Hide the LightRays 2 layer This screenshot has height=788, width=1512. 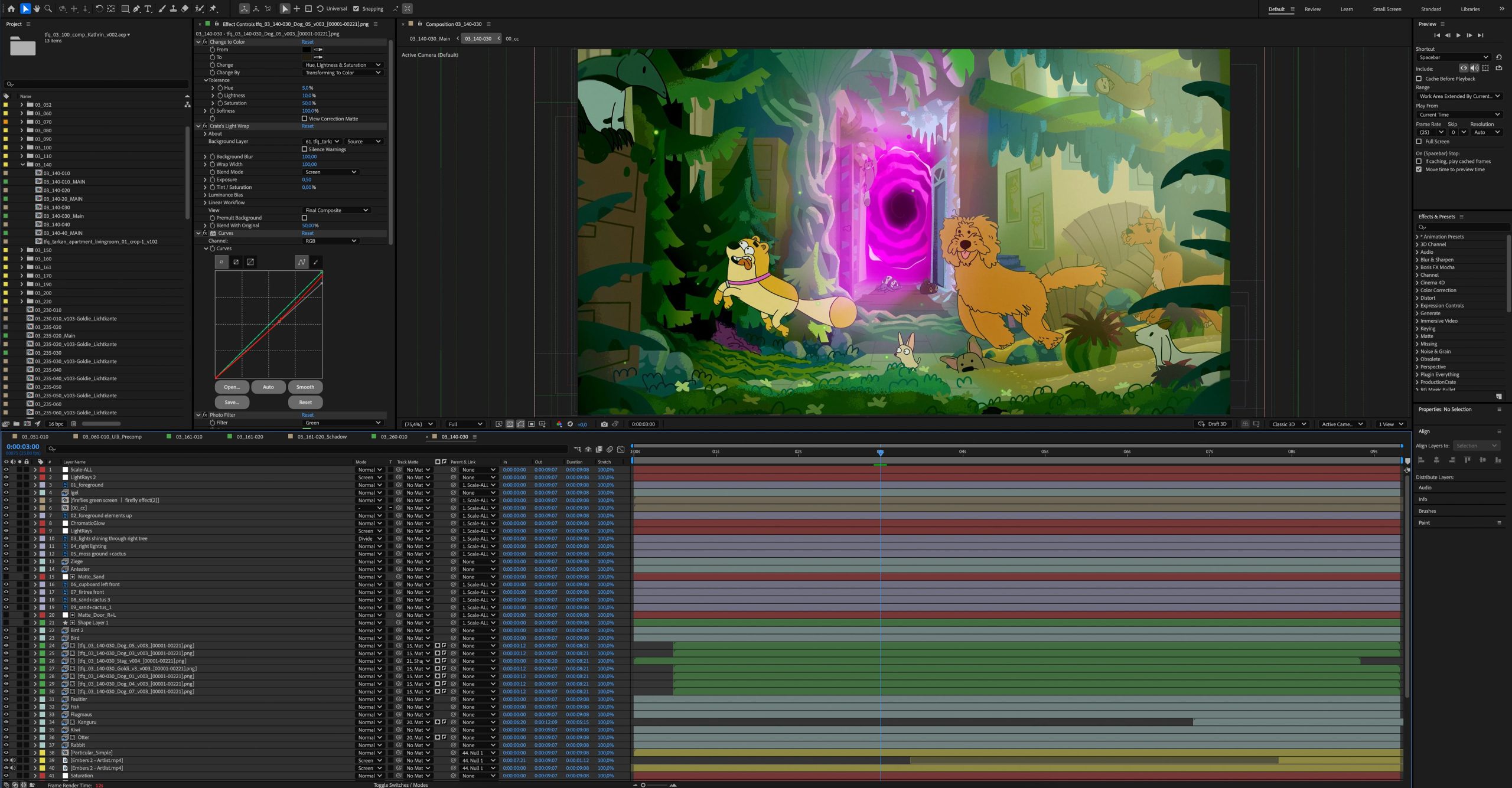tap(6, 477)
